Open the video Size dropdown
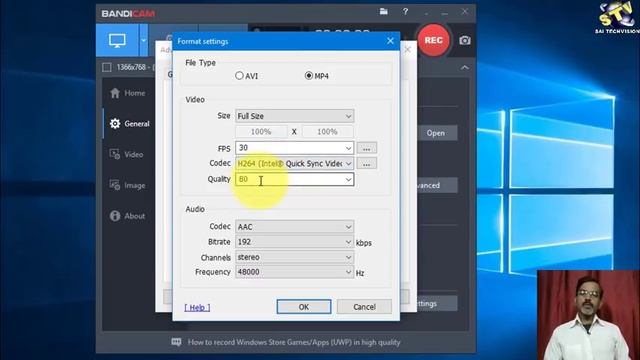 point(294,116)
